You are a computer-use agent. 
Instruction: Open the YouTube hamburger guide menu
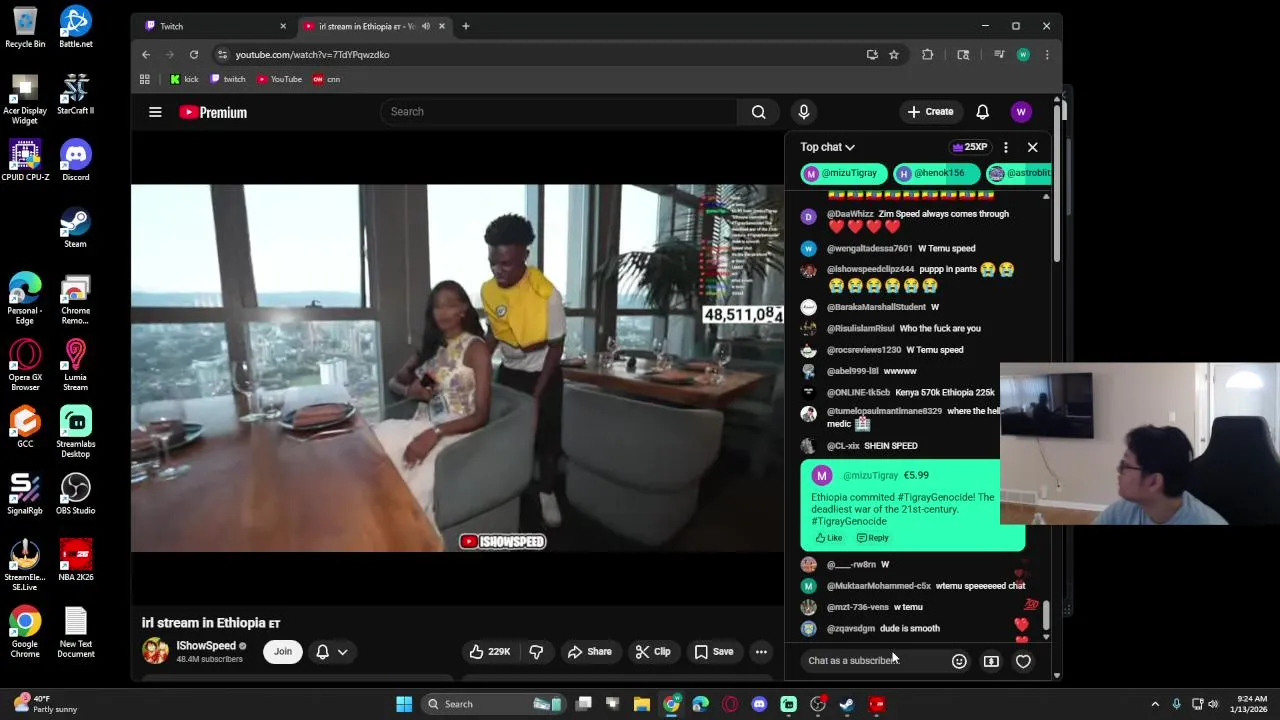155,112
